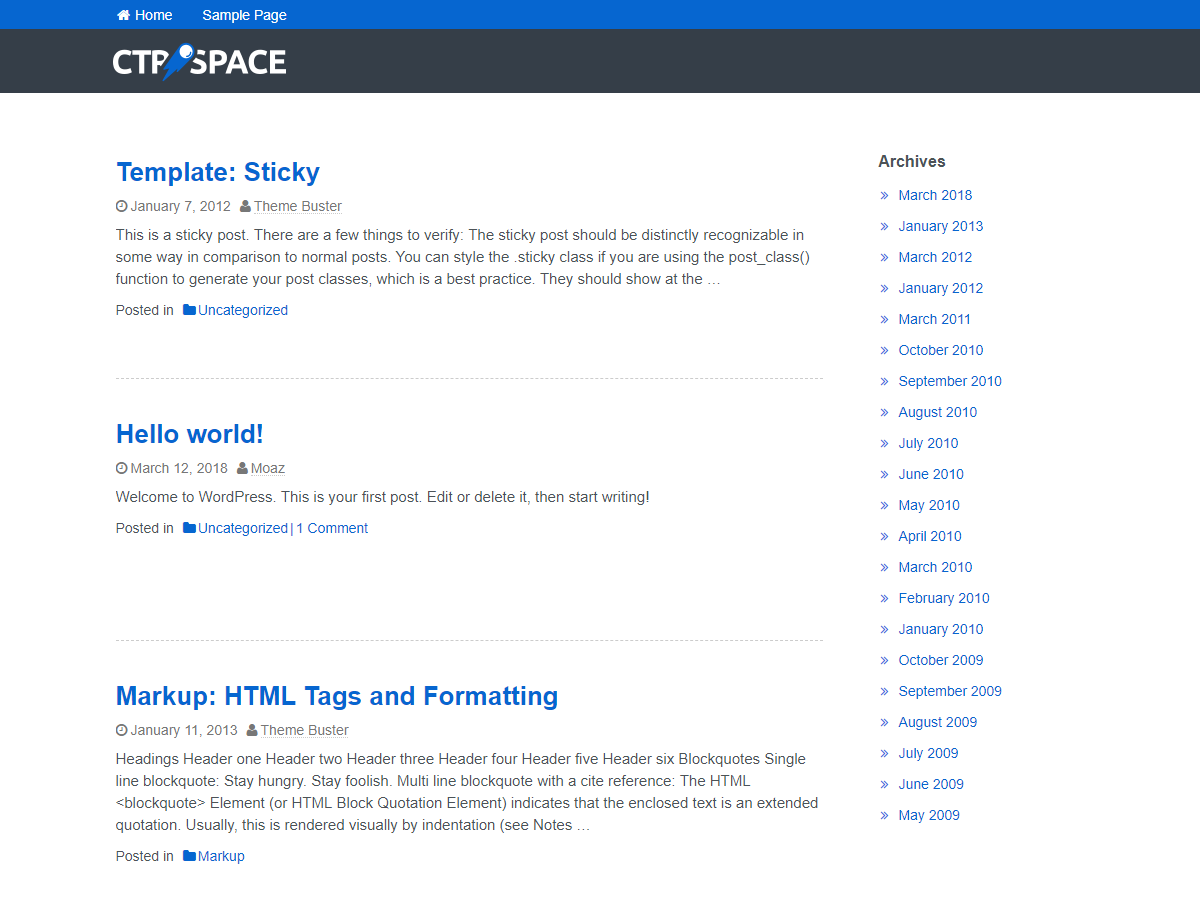Open the Hello world! post
Image resolution: width=1200 pixels, height=900 pixels.
[190, 434]
